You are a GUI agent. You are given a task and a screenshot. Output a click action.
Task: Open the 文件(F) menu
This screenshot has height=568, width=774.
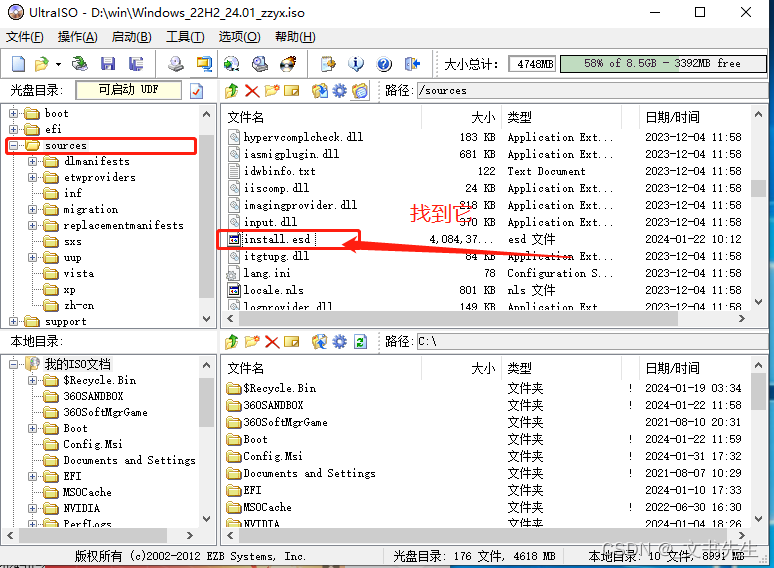25,37
